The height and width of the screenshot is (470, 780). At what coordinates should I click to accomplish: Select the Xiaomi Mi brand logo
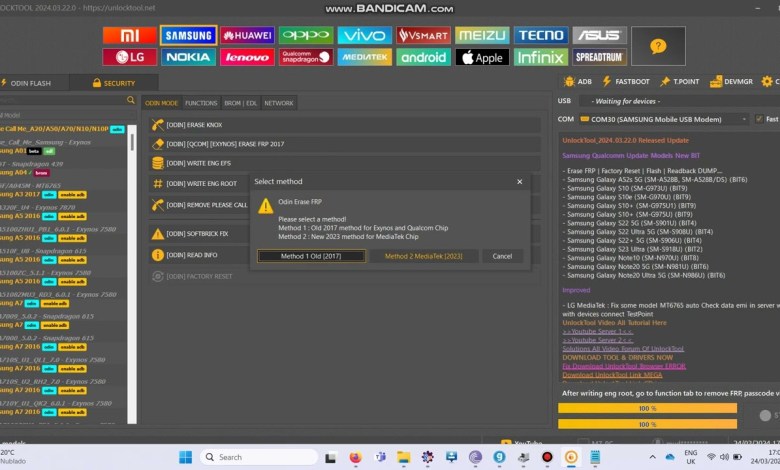pos(129,35)
